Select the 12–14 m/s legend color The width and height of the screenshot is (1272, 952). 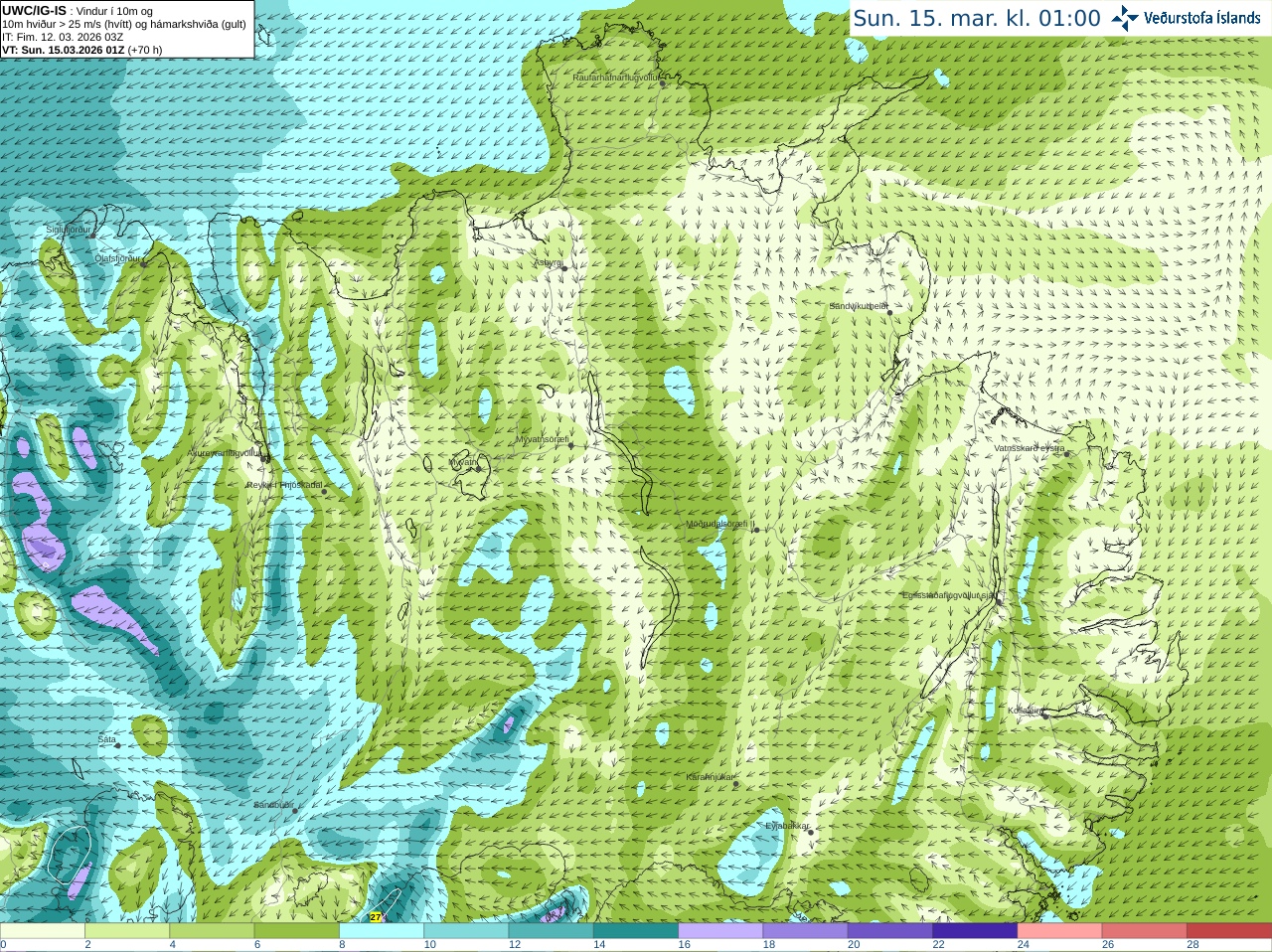coord(552,931)
